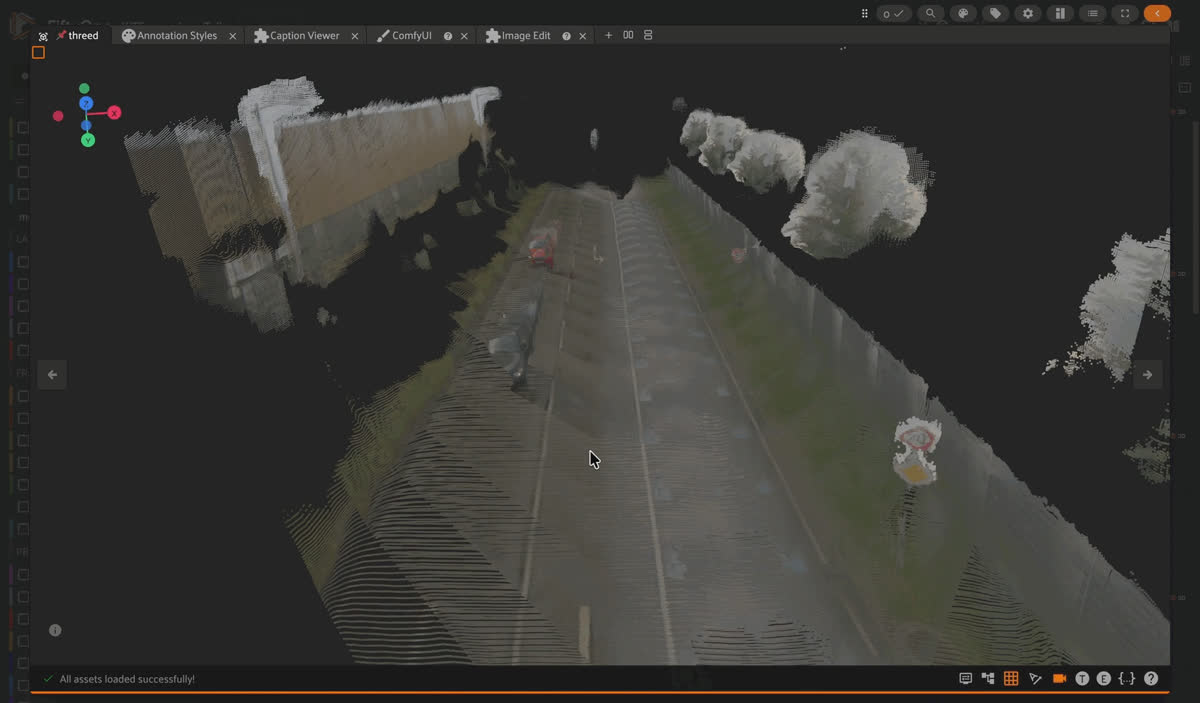Open the color palette settings
This screenshot has height=703, width=1200.
(963, 13)
